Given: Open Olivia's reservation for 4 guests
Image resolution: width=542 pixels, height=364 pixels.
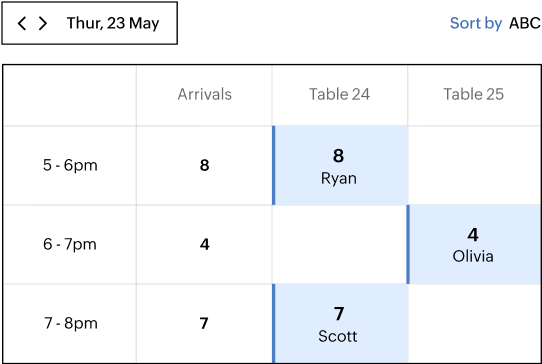Looking at the screenshot, I should (x=474, y=244).
